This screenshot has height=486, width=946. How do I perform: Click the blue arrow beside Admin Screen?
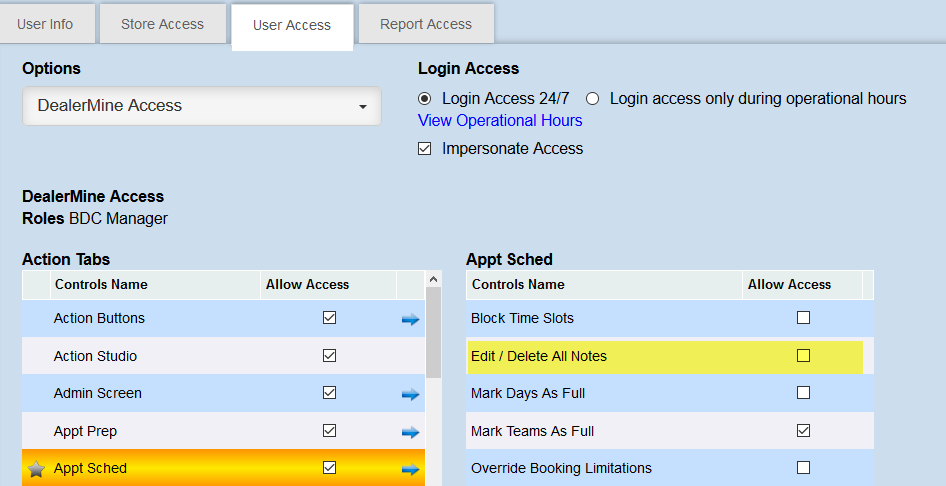(410, 395)
